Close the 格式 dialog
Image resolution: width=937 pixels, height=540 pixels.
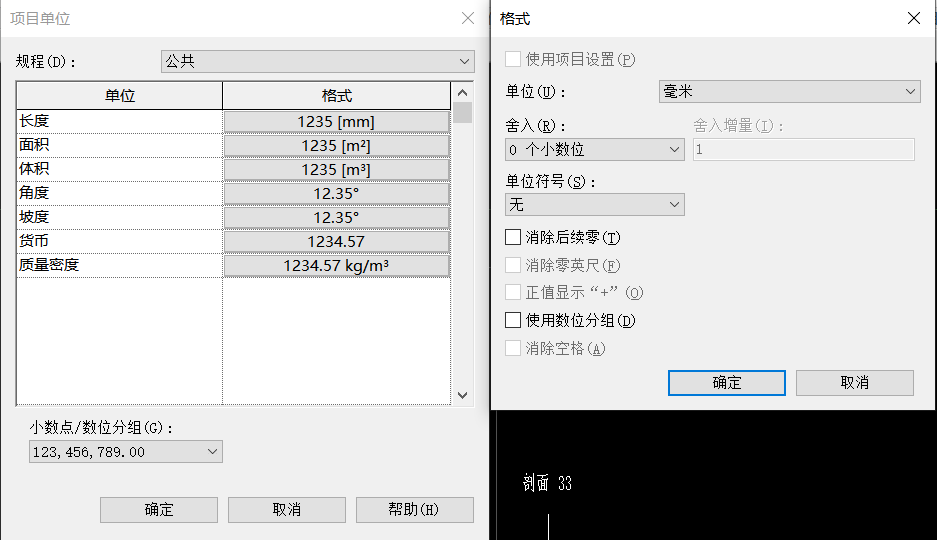pos(914,19)
